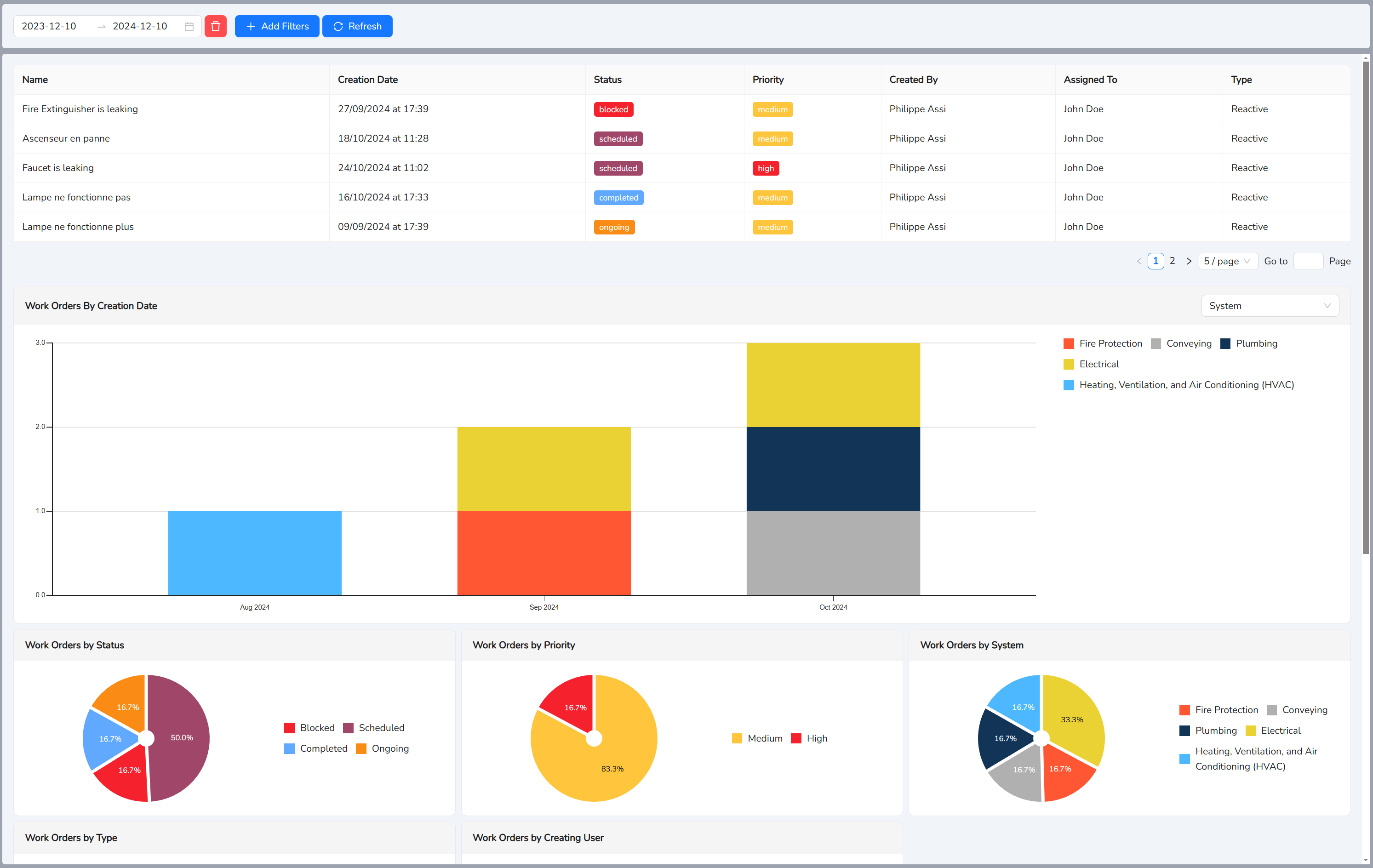The image size is (1373, 868).
Task: Open the 5 / page size dropdown
Action: [x=1228, y=261]
